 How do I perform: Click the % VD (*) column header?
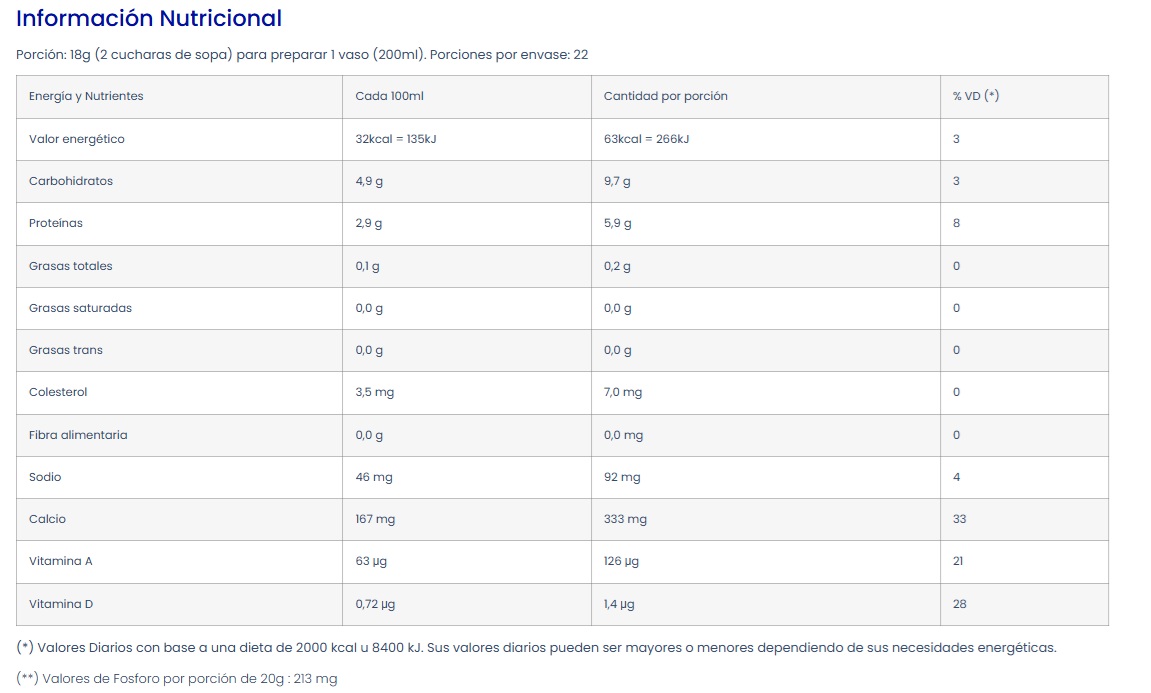(x=976, y=96)
